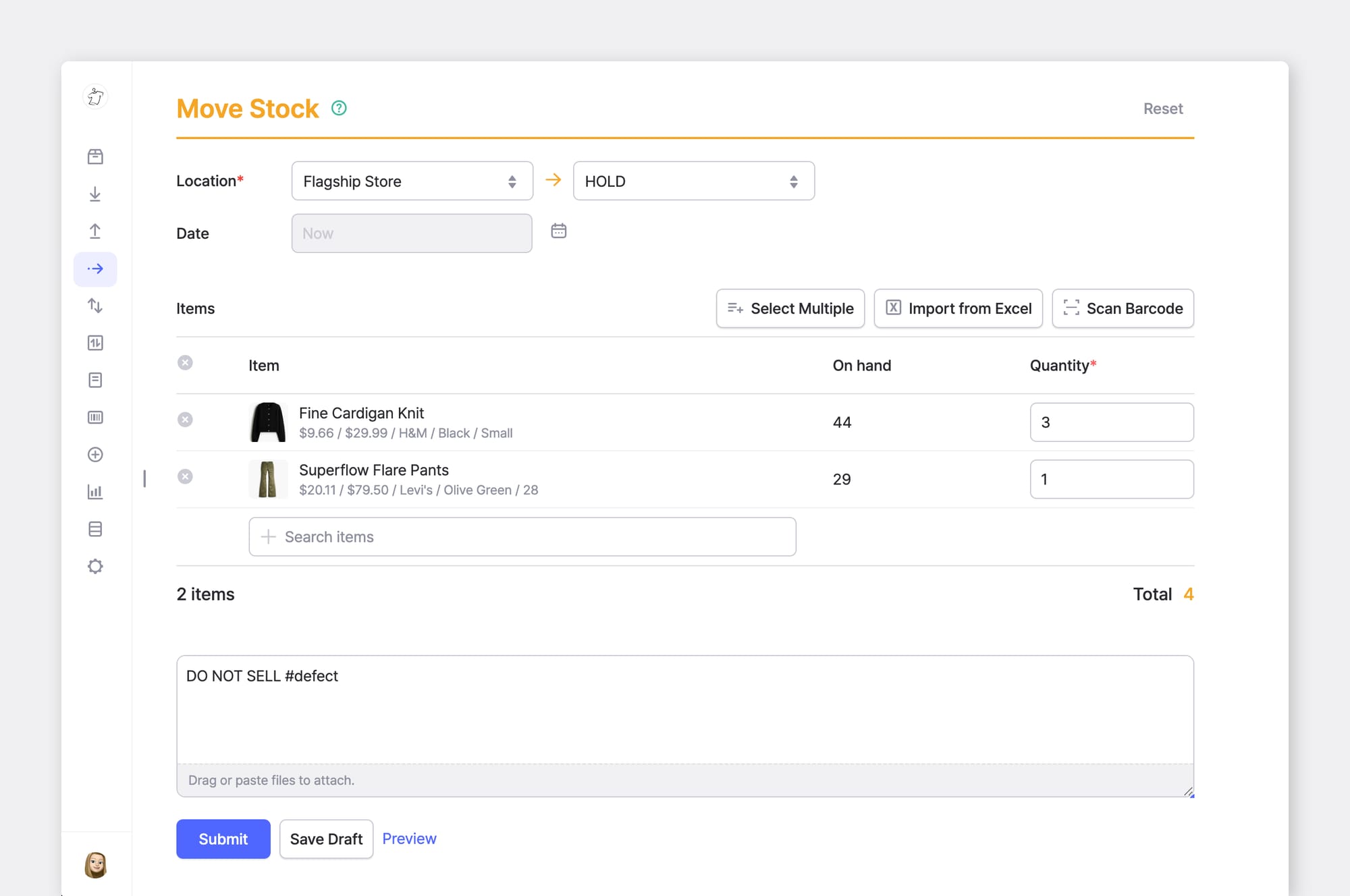This screenshot has width=1350, height=896.
Task: Open the Adjust stock up-down arrows icon
Action: click(x=95, y=306)
